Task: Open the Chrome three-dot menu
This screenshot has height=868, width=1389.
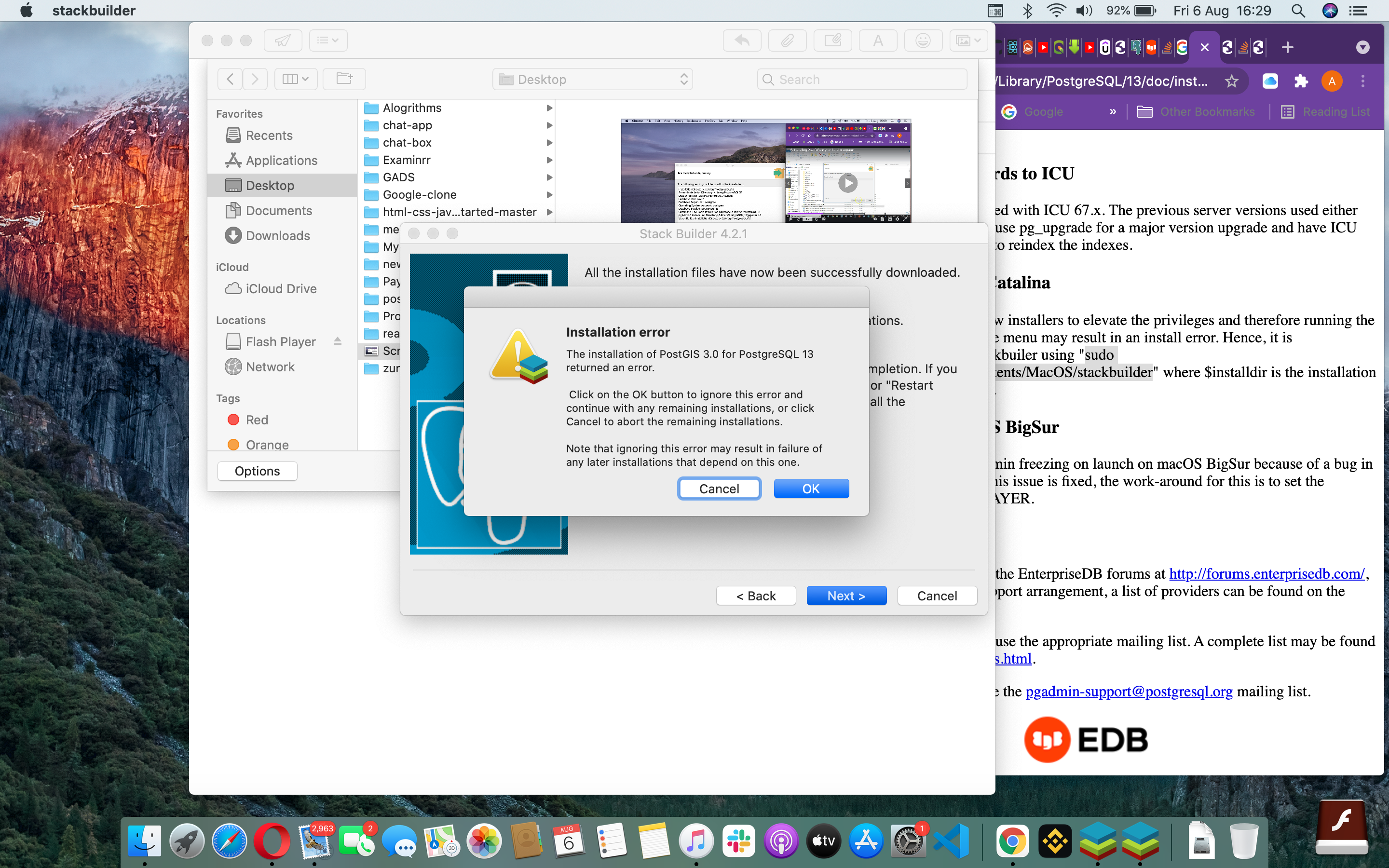Action: (1362, 81)
